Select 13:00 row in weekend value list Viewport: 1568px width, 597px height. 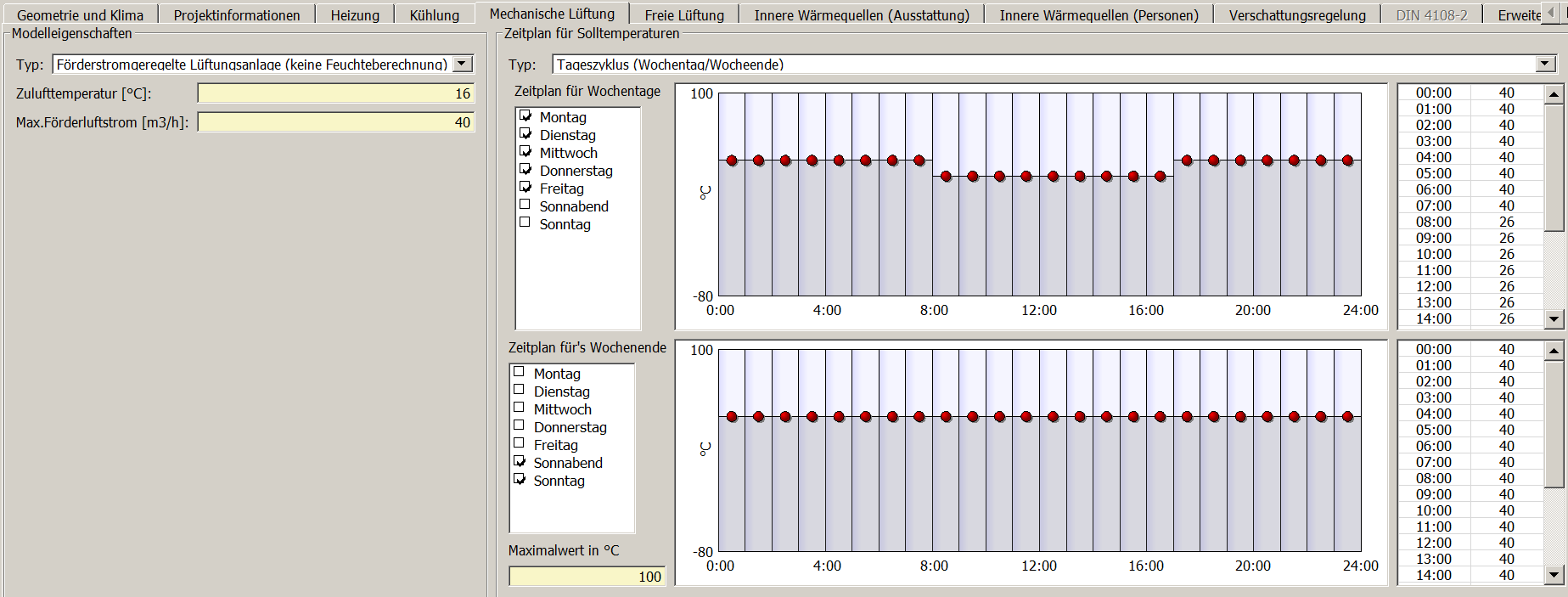(1470, 559)
